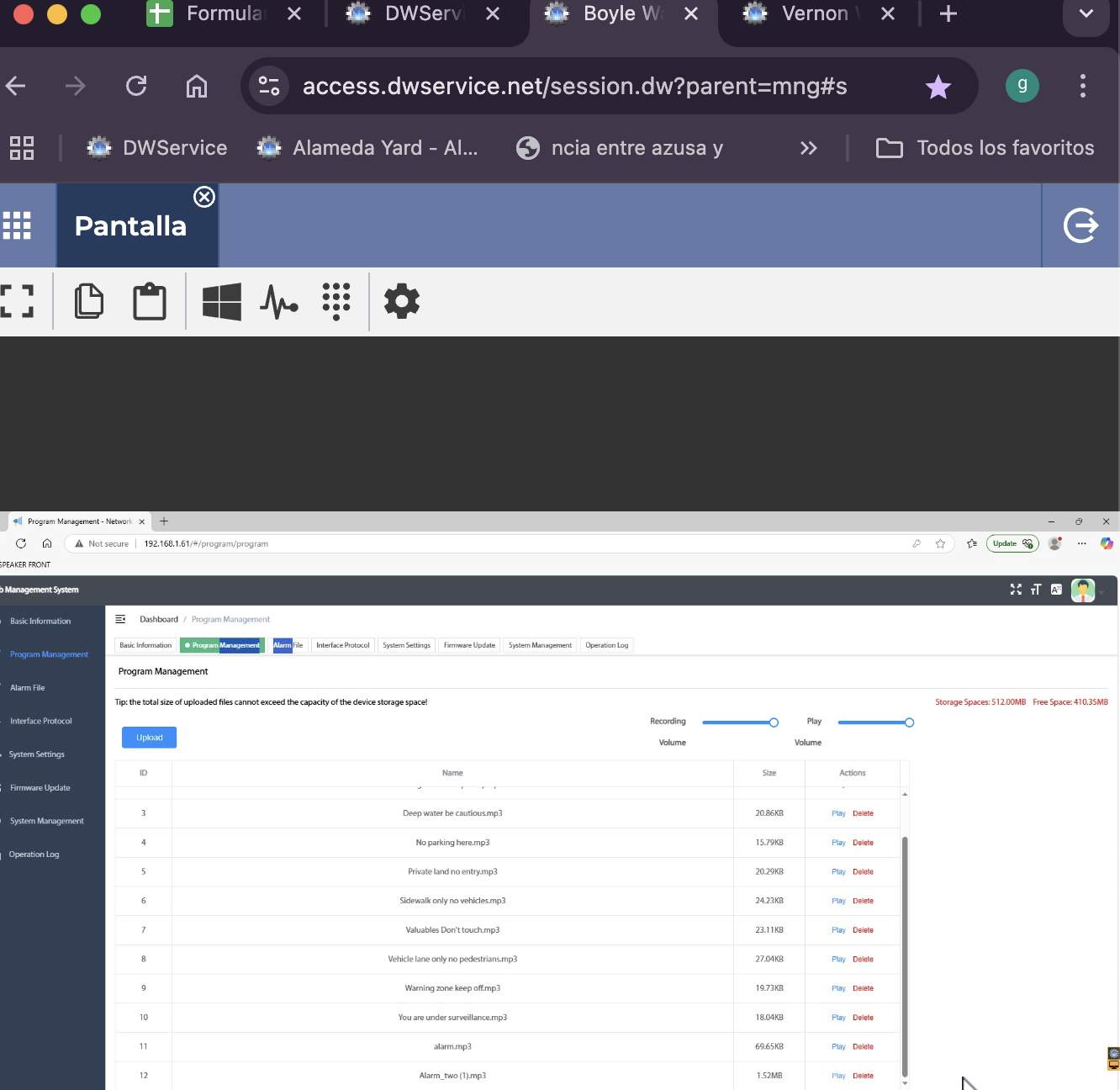The height and width of the screenshot is (1090, 1120).
Task: Open remote Edge three-dot menu
Action: [x=1081, y=543]
